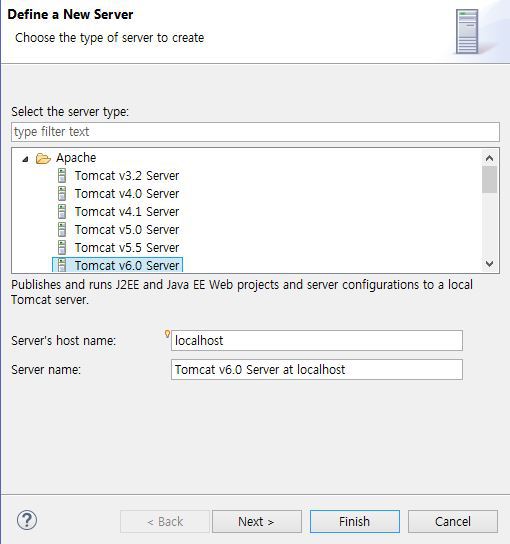The width and height of the screenshot is (510, 544).
Task: Click the server list scrollbar thumb
Action: 490,179
